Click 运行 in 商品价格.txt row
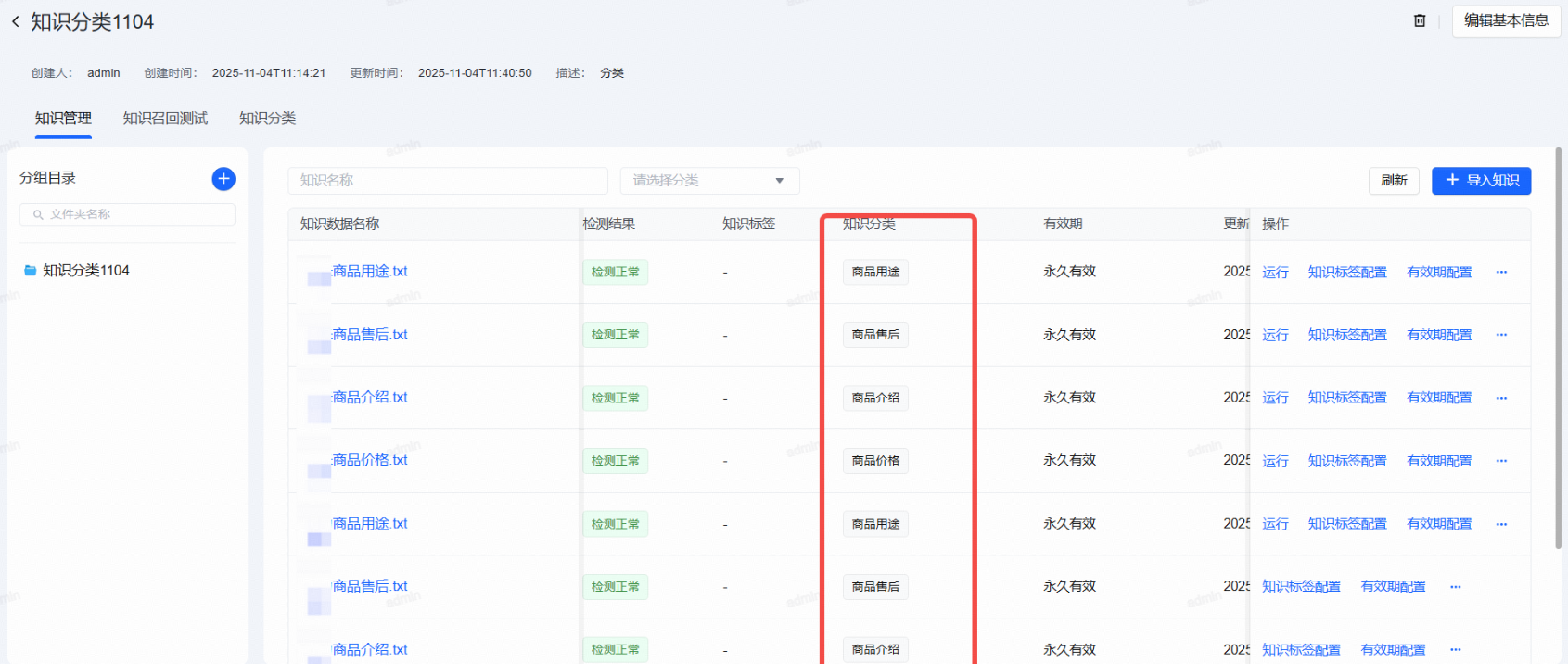 [1275, 461]
